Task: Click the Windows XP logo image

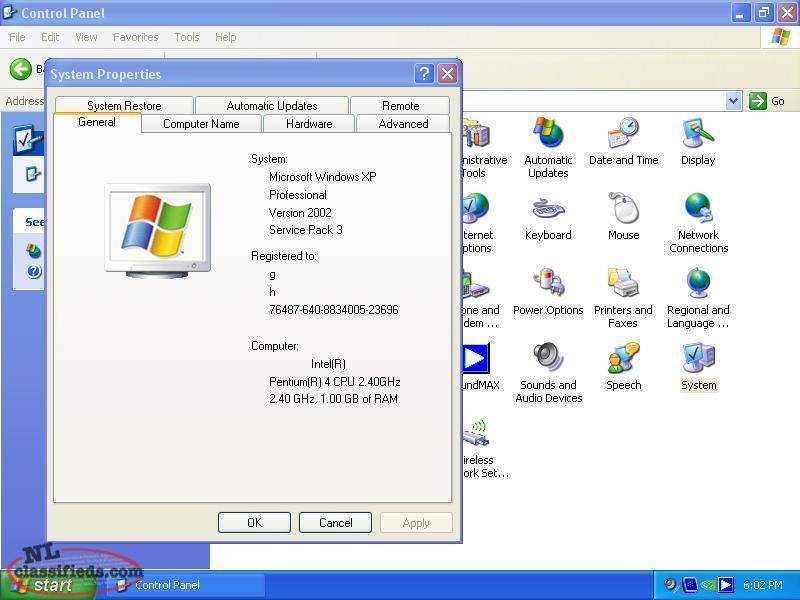Action: (158, 230)
